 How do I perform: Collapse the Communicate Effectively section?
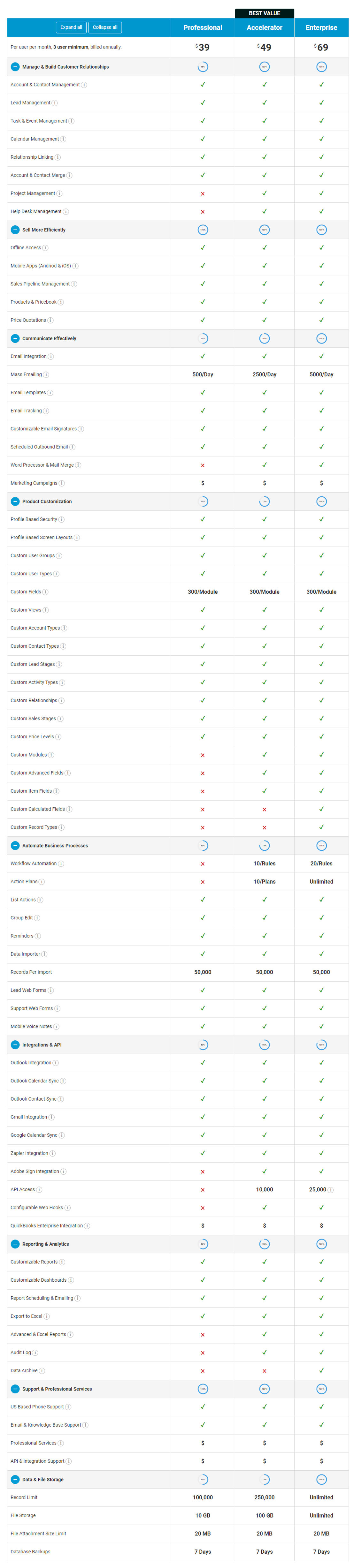point(15,338)
